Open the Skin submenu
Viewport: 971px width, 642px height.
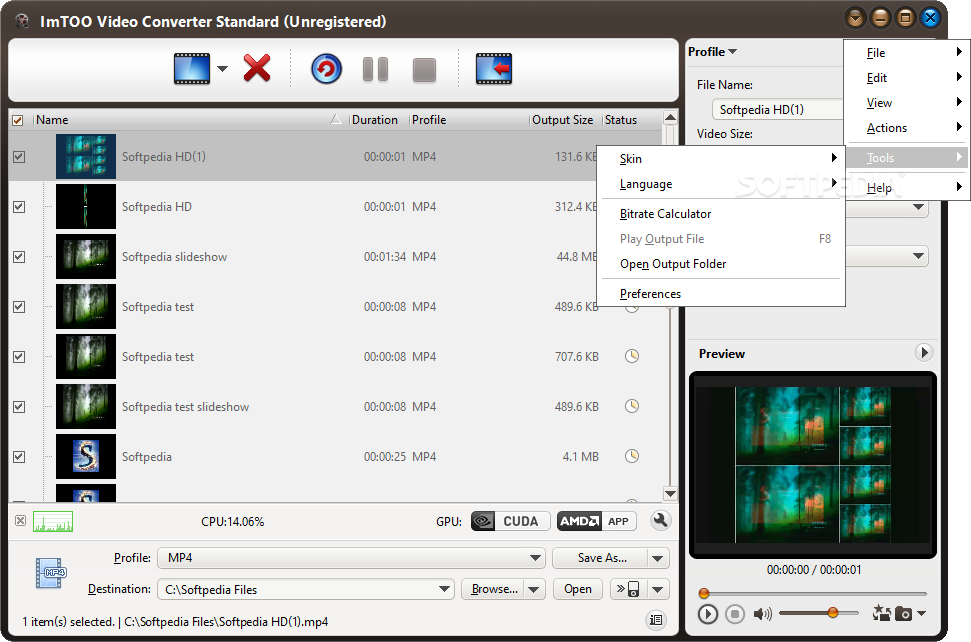tap(723, 158)
